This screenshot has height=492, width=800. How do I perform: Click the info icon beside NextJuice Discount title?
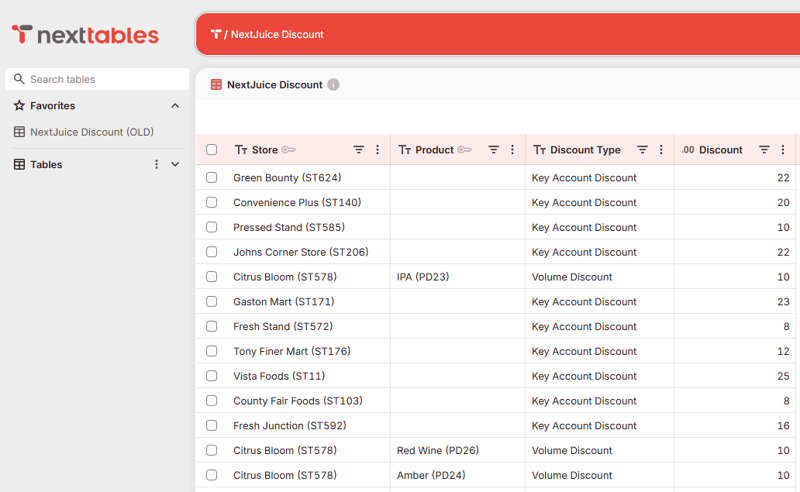333,85
